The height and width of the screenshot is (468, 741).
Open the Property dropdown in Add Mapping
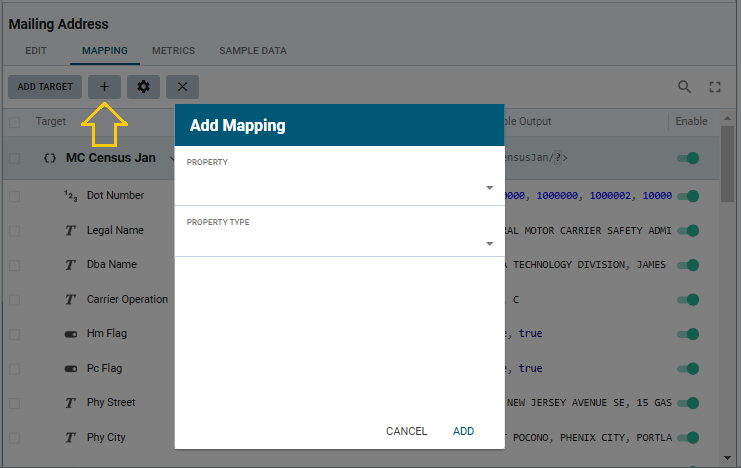click(x=339, y=187)
